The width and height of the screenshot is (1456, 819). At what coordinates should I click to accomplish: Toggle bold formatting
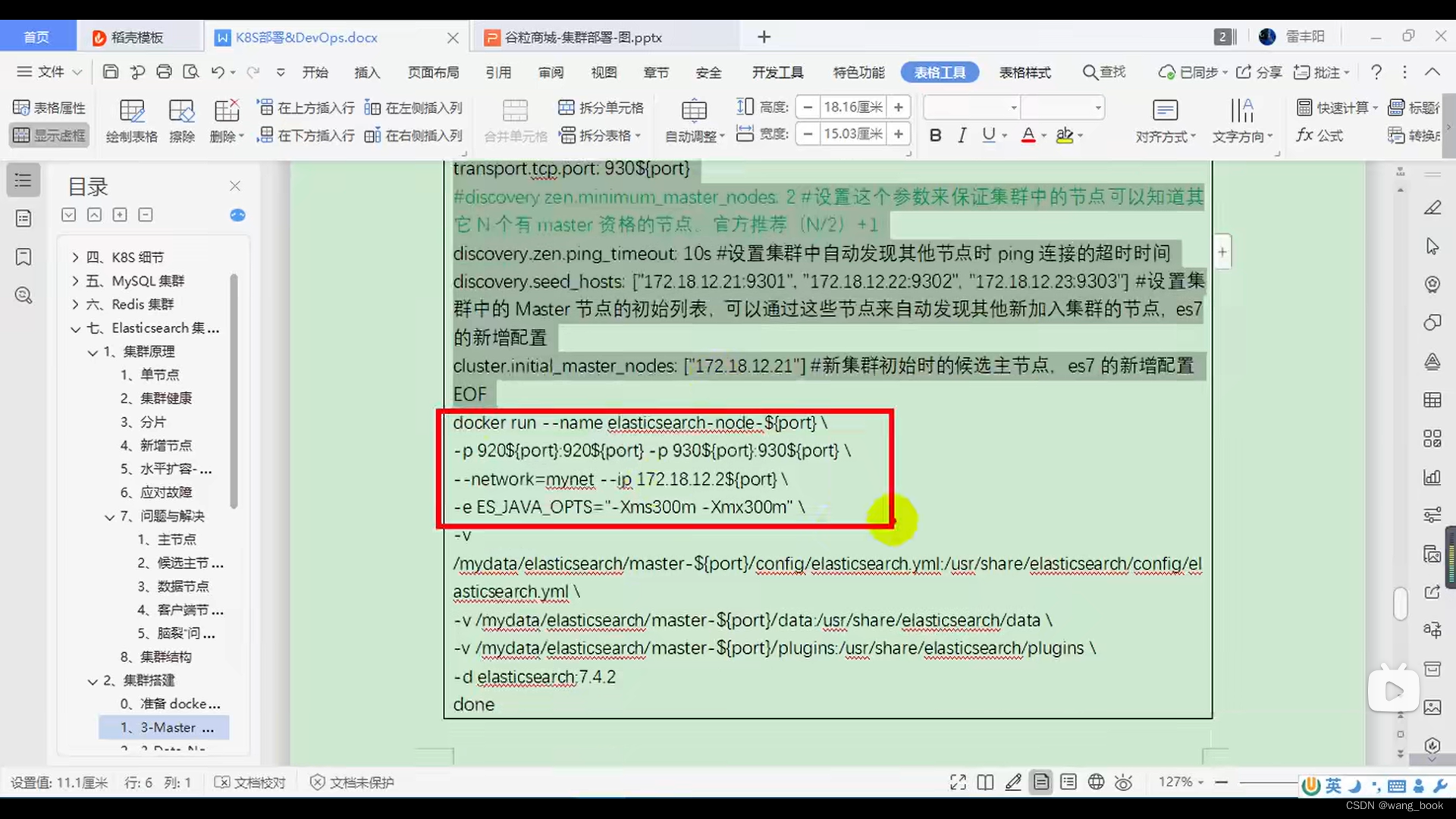(935, 135)
